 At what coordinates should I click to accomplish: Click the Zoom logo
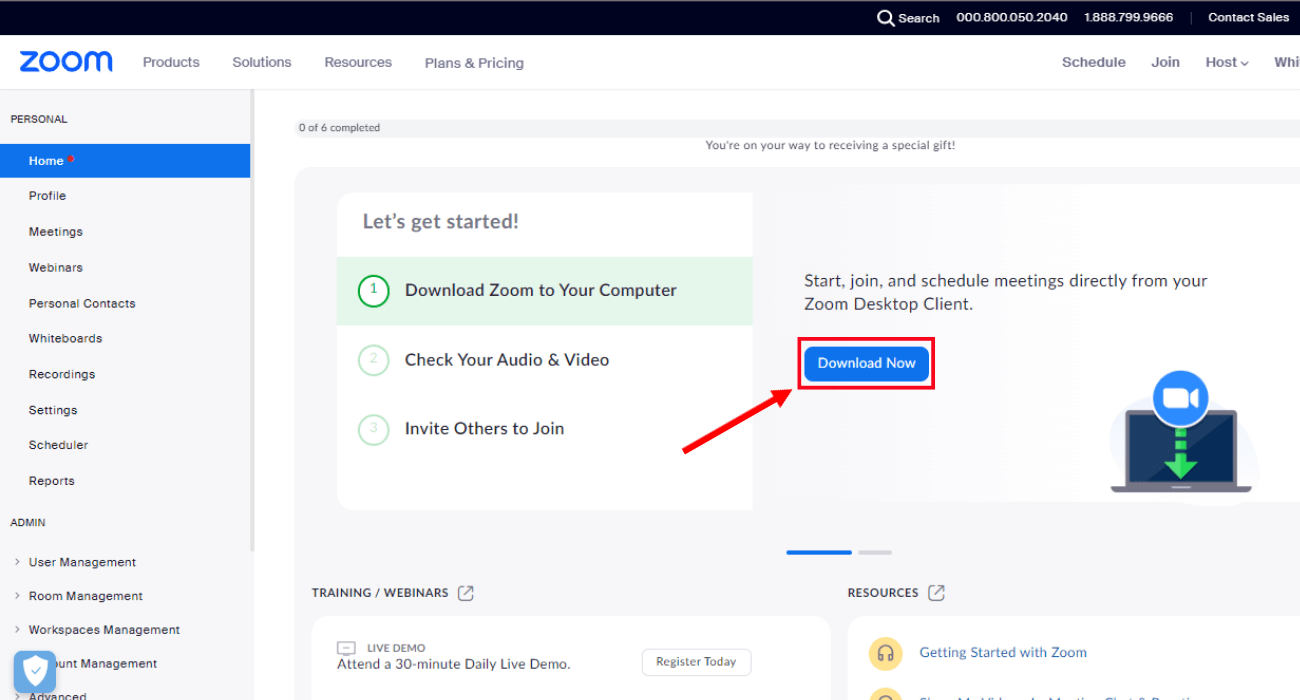click(66, 62)
